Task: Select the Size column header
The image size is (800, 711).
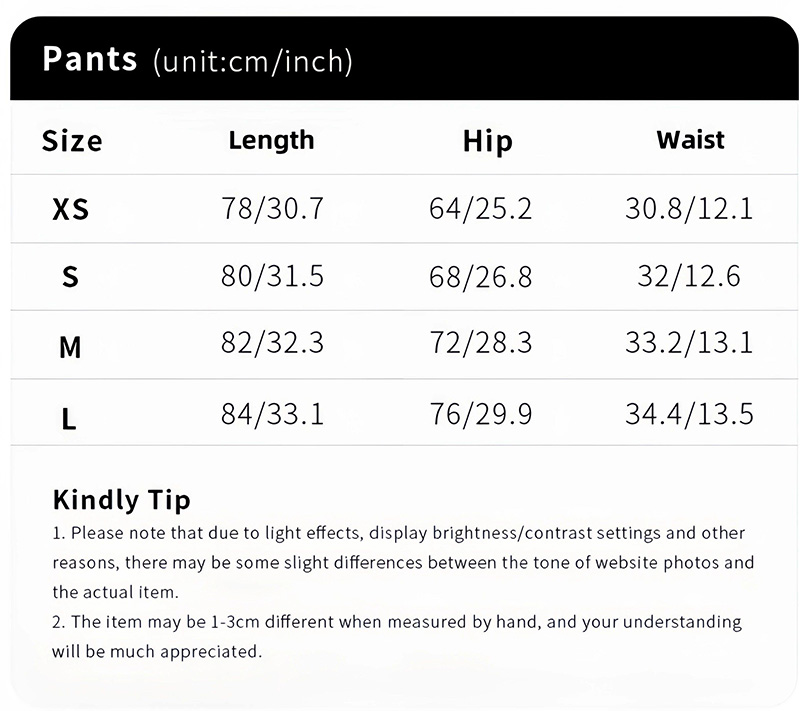Action: (72, 141)
